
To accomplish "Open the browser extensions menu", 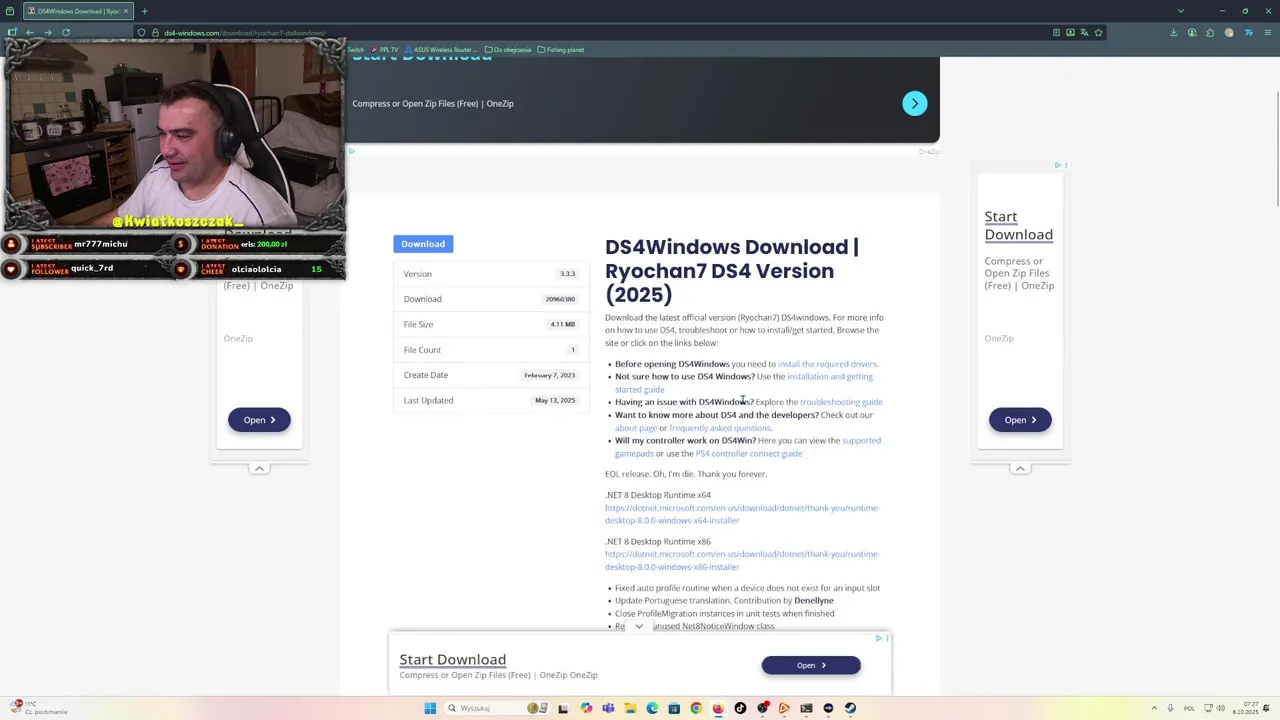I will (1210, 33).
